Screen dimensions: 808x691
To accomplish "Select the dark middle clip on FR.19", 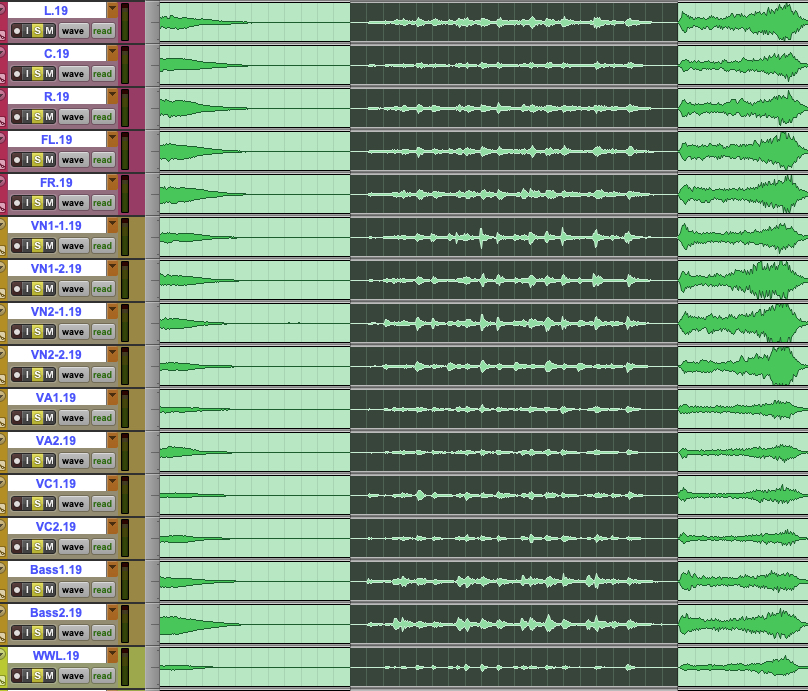I will (513, 194).
